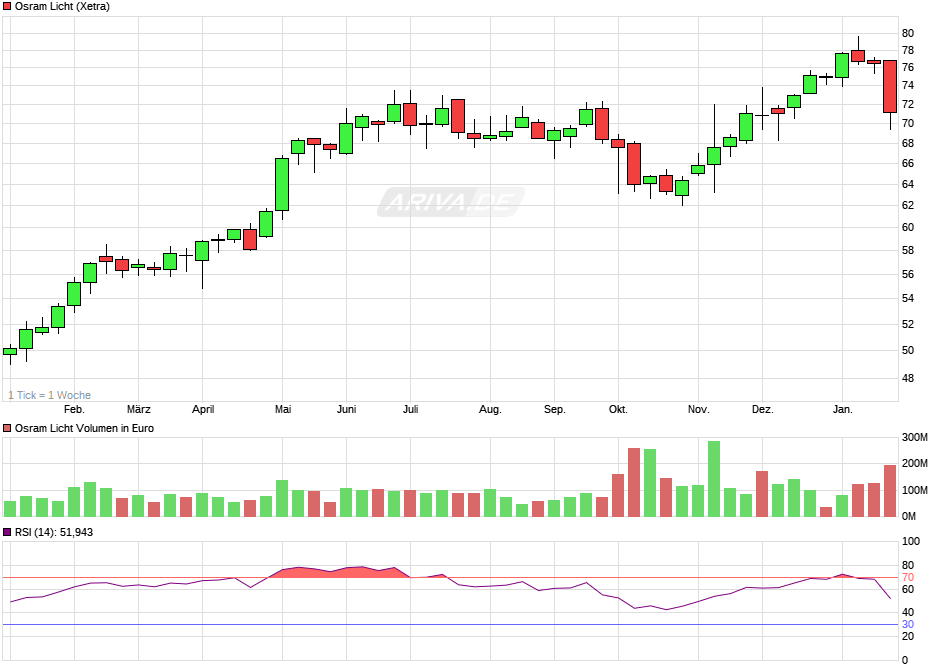This screenshot has height=670, width=940.
Task: Click the 68 price axis value
Action: pyautogui.click(x=908, y=143)
